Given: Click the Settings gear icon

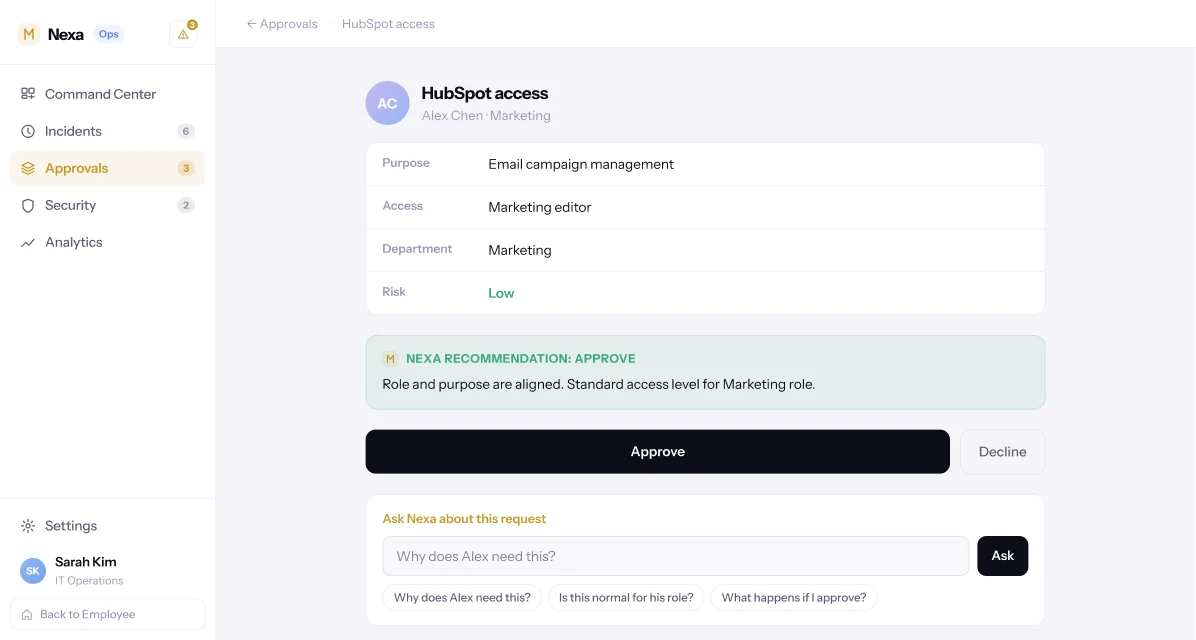Looking at the screenshot, I should click(28, 526).
